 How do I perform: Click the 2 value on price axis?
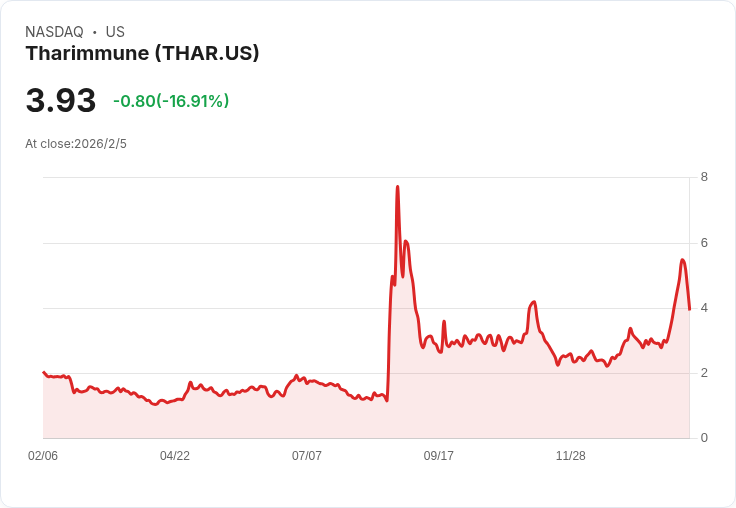pyautogui.click(x=704, y=373)
